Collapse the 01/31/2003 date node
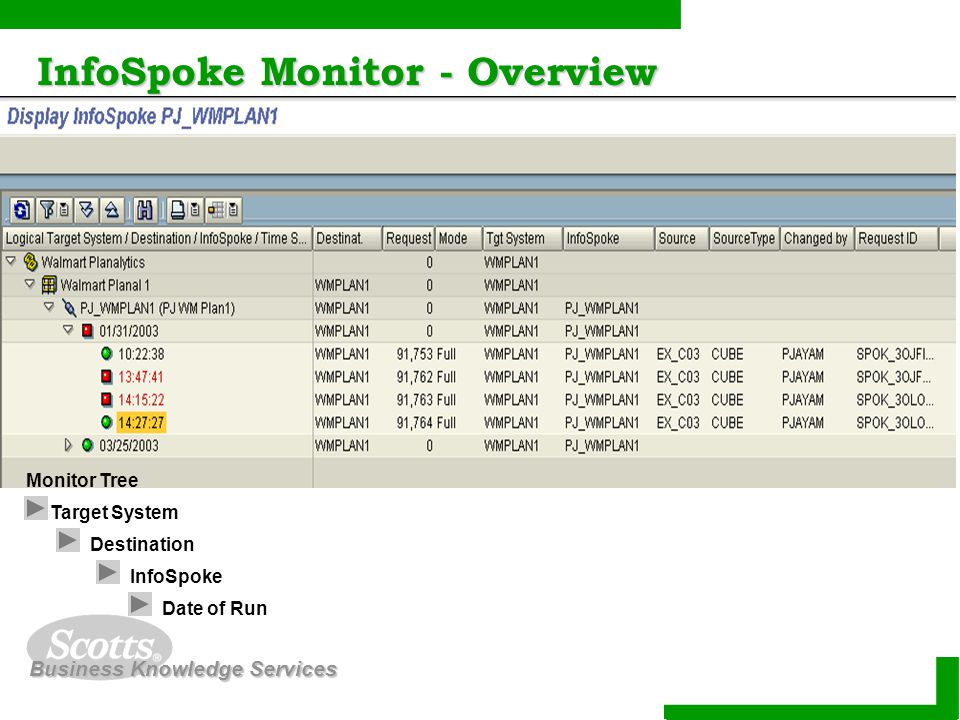 click(69, 330)
